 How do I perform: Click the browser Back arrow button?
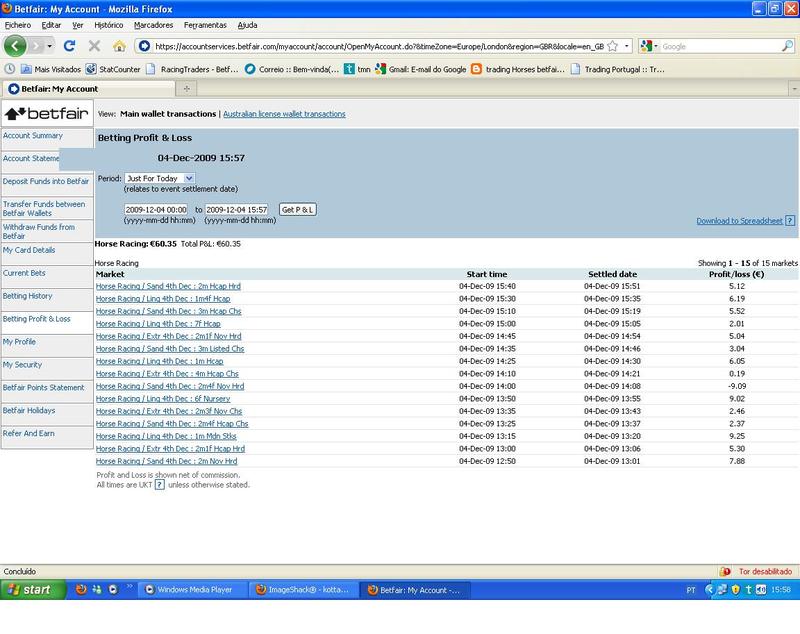pyautogui.click(x=15, y=46)
